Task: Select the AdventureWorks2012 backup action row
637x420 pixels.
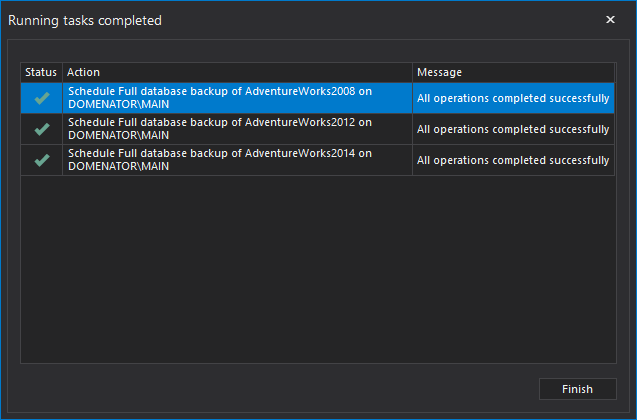Action: tap(219, 129)
